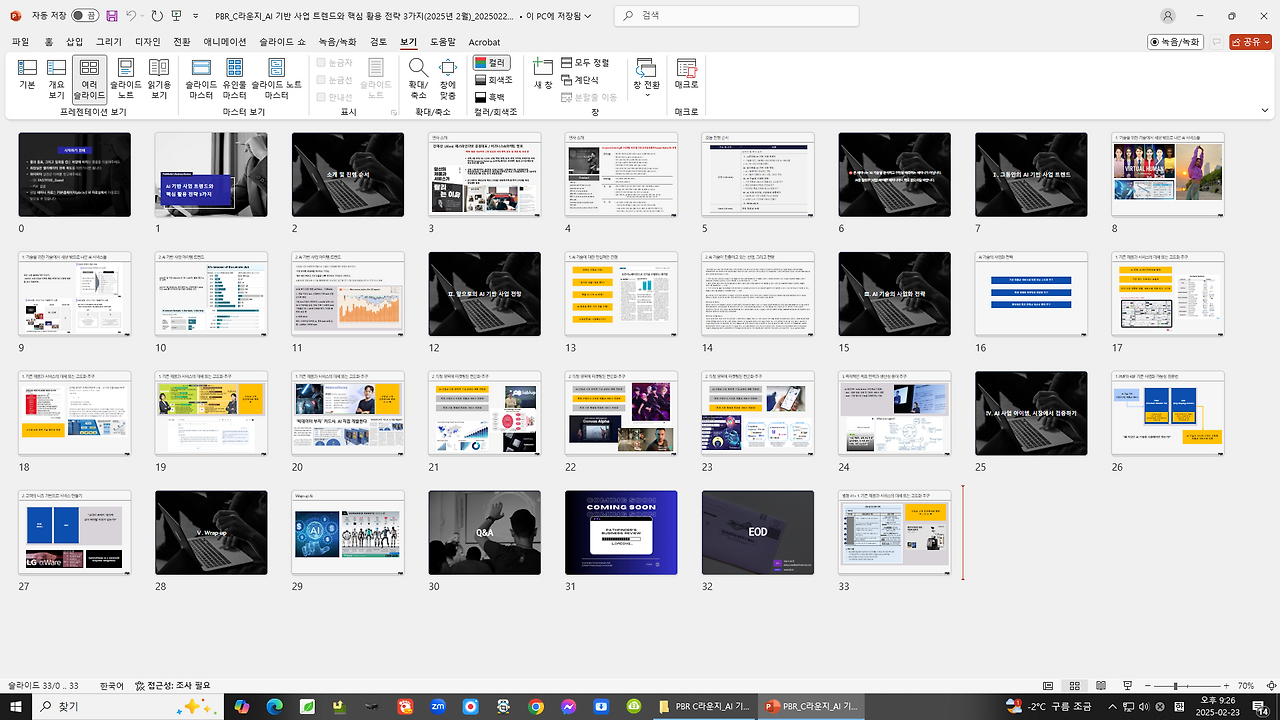Open Chrome from the taskbar

point(536,706)
